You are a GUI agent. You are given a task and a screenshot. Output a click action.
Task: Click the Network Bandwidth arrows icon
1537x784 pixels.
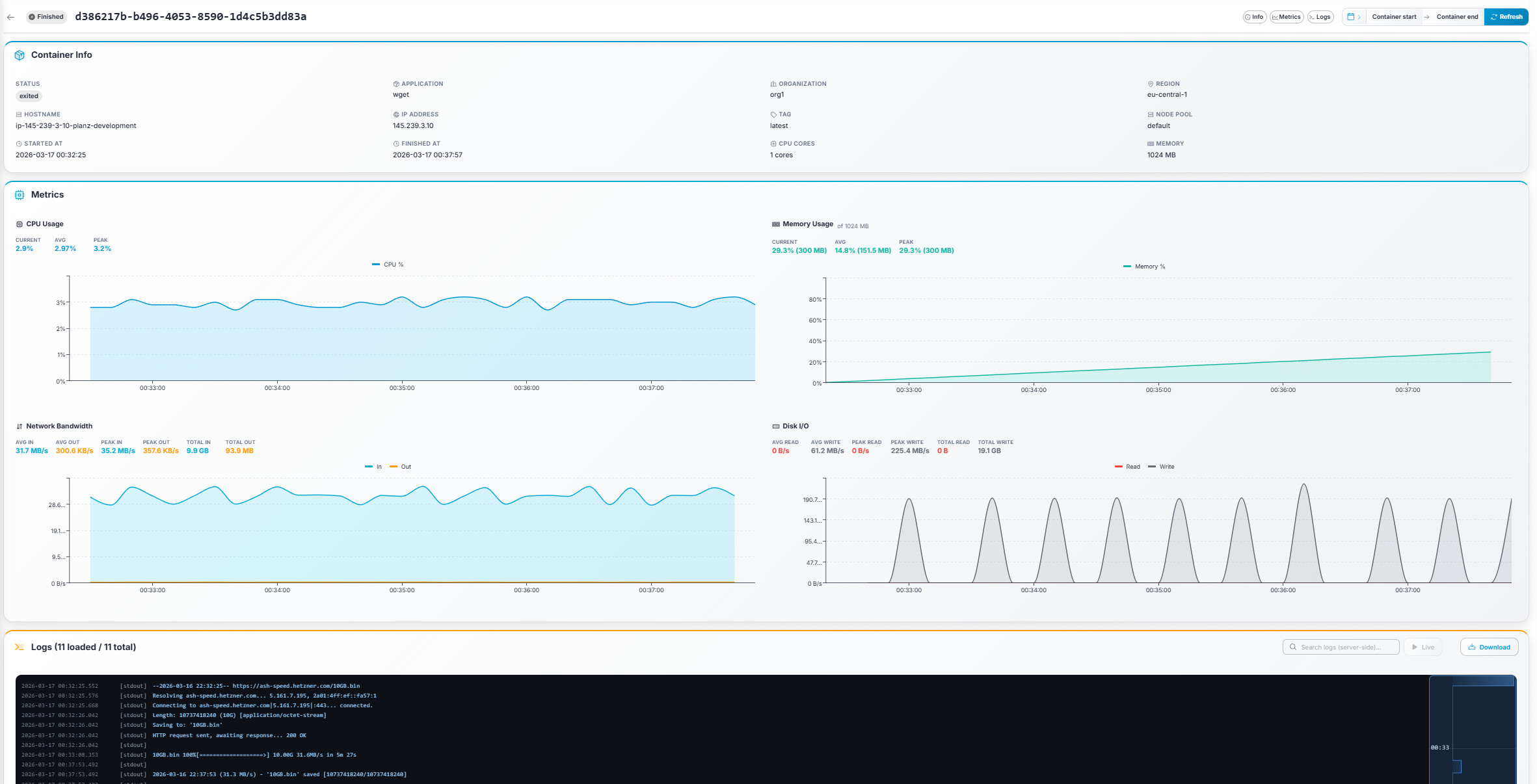point(19,426)
